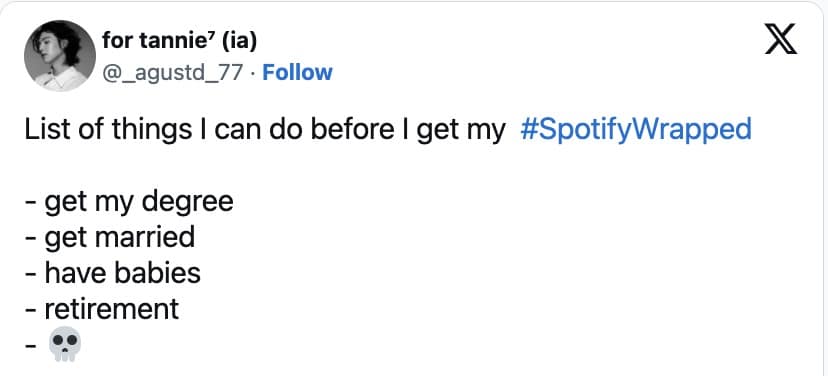This screenshot has width=828, height=376.
Task: Click the 'get my degree' line
Action: coord(129,202)
